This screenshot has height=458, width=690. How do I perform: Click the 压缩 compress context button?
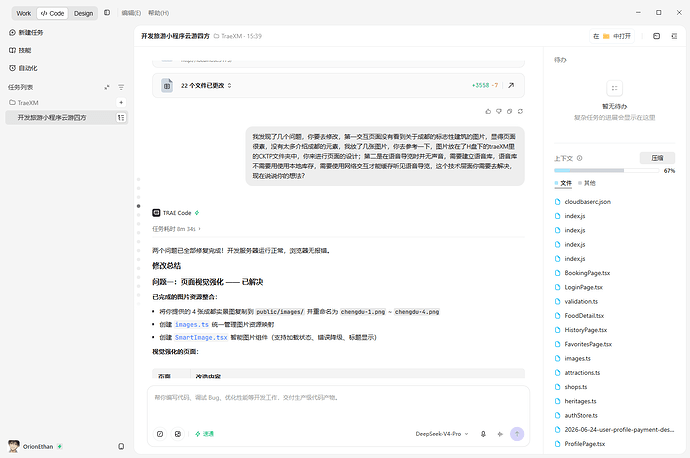click(657, 158)
